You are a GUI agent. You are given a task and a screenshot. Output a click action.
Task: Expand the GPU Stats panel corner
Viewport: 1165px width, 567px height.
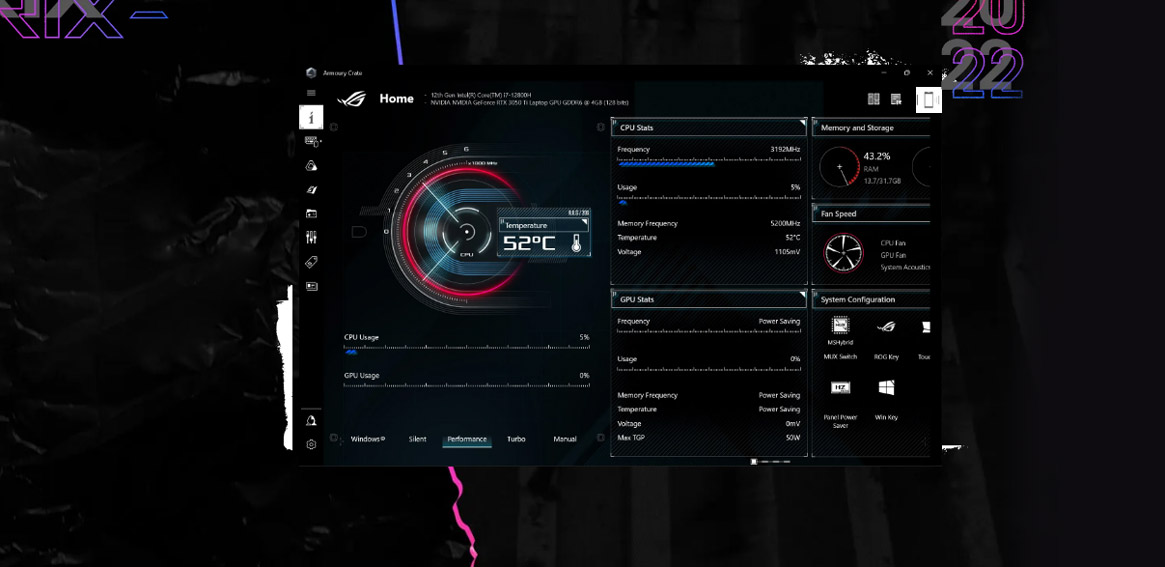pyautogui.click(x=802, y=294)
